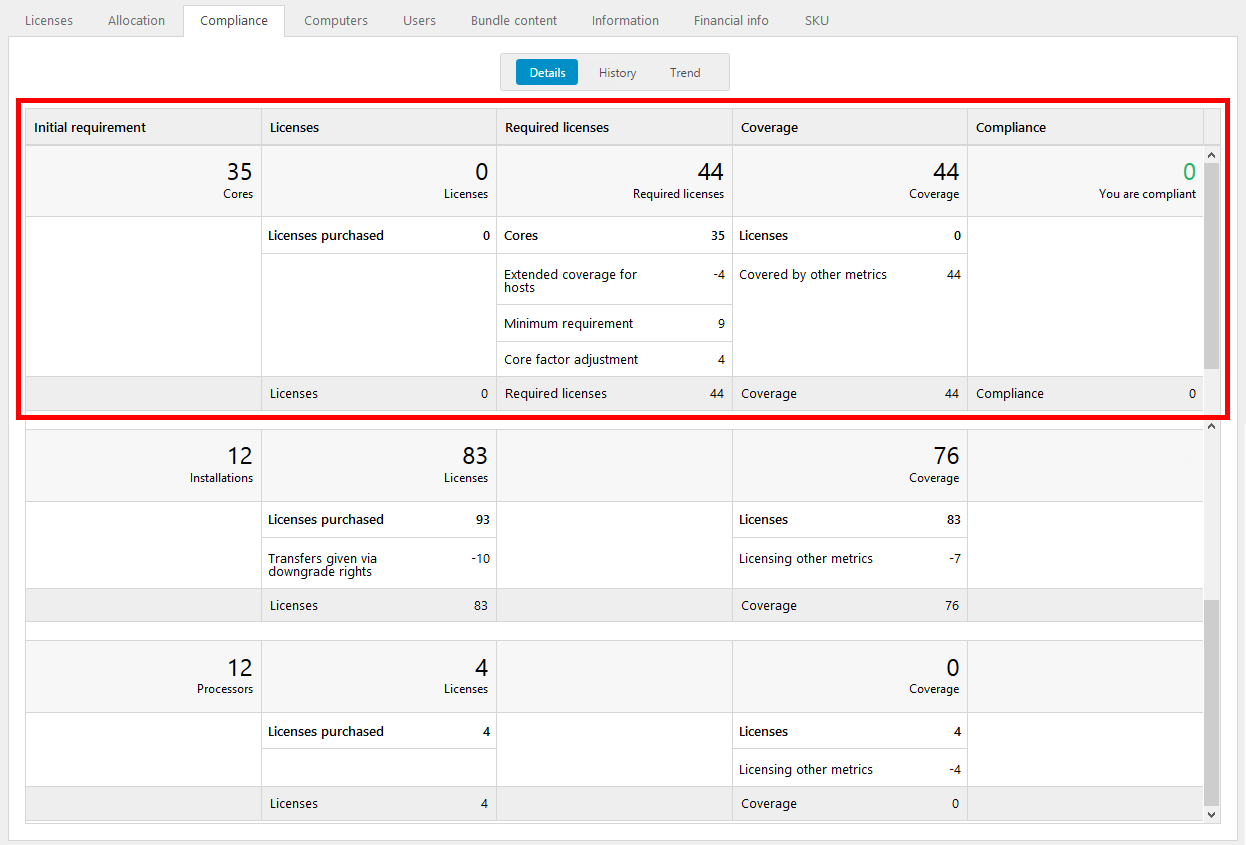
Task: Click the 'Compliance 0' total row
Action: 1085,393
